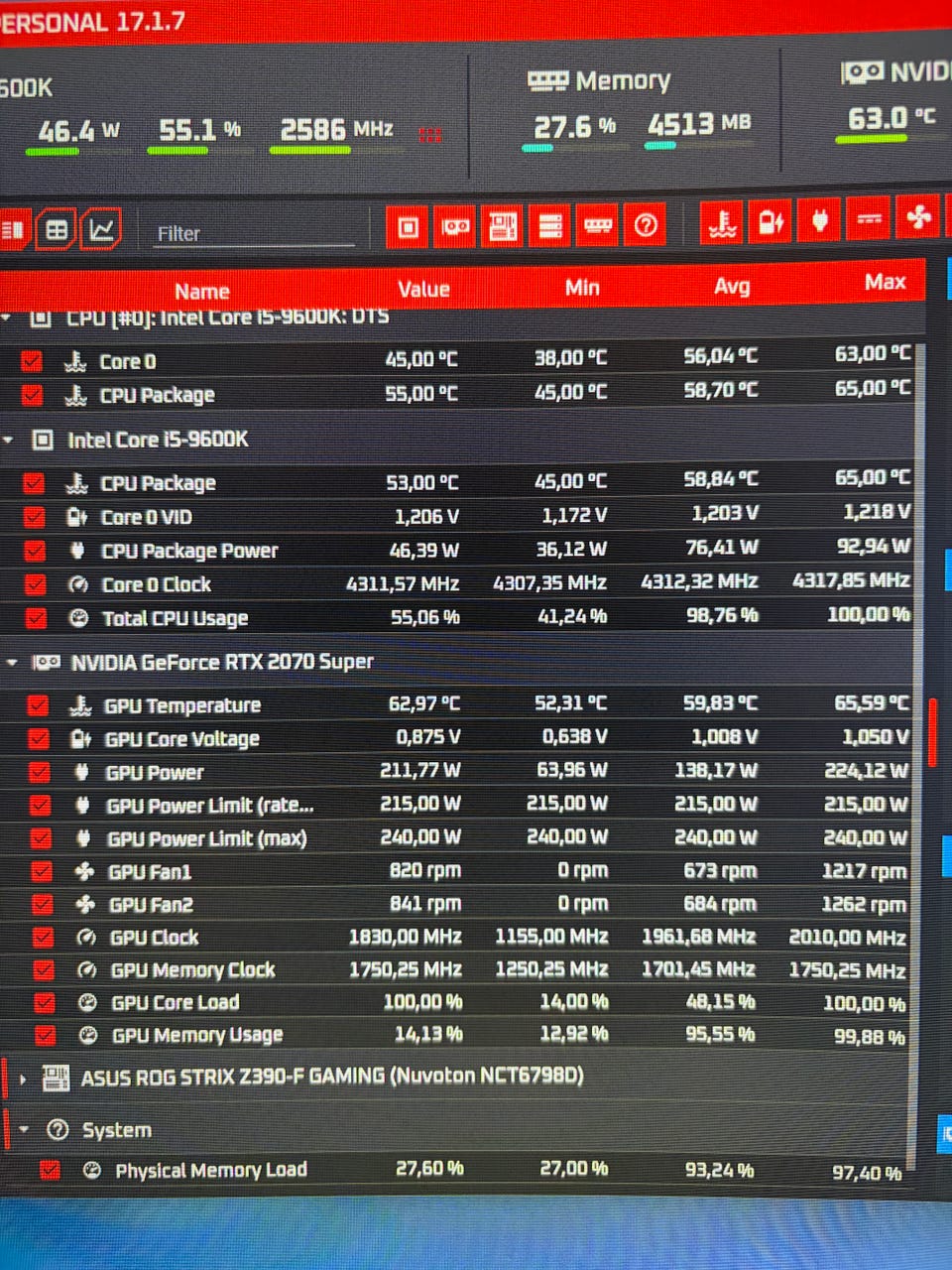Click the Core 0 Clock value 4311,57 MHz

coord(404,584)
